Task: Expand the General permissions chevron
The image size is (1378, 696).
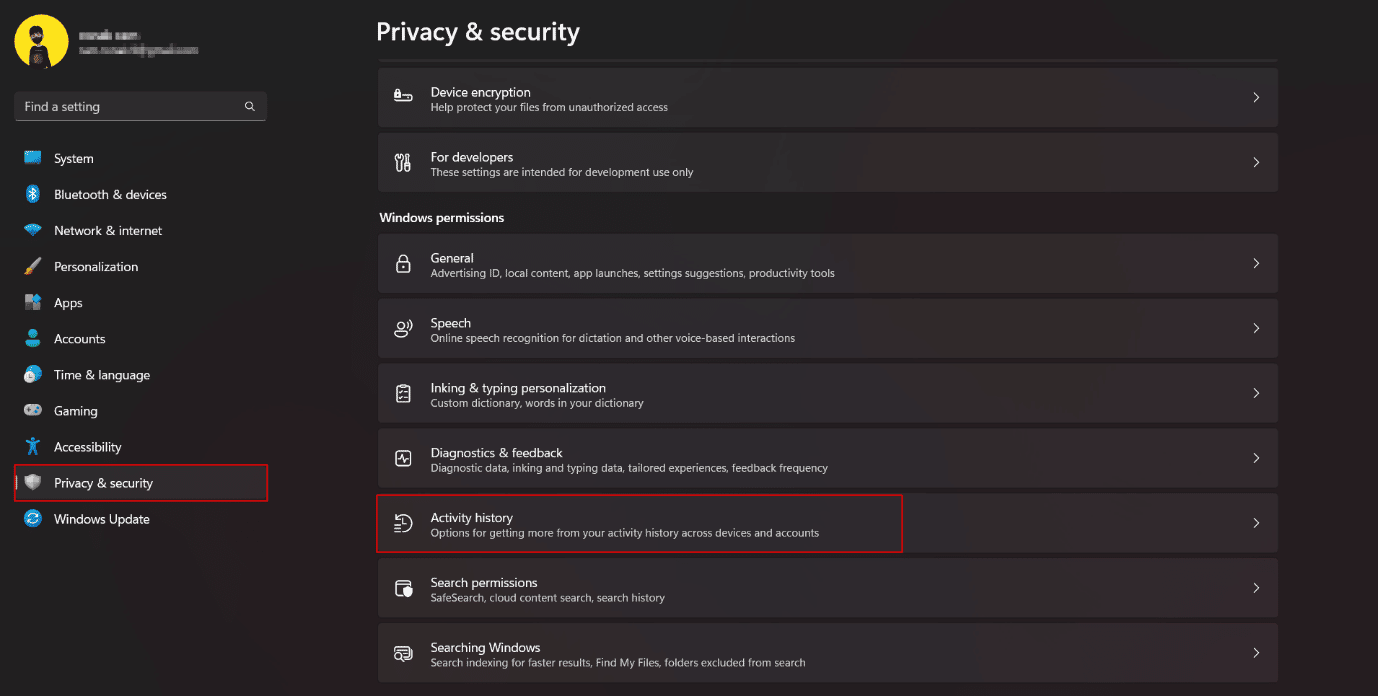Action: [1256, 263]
